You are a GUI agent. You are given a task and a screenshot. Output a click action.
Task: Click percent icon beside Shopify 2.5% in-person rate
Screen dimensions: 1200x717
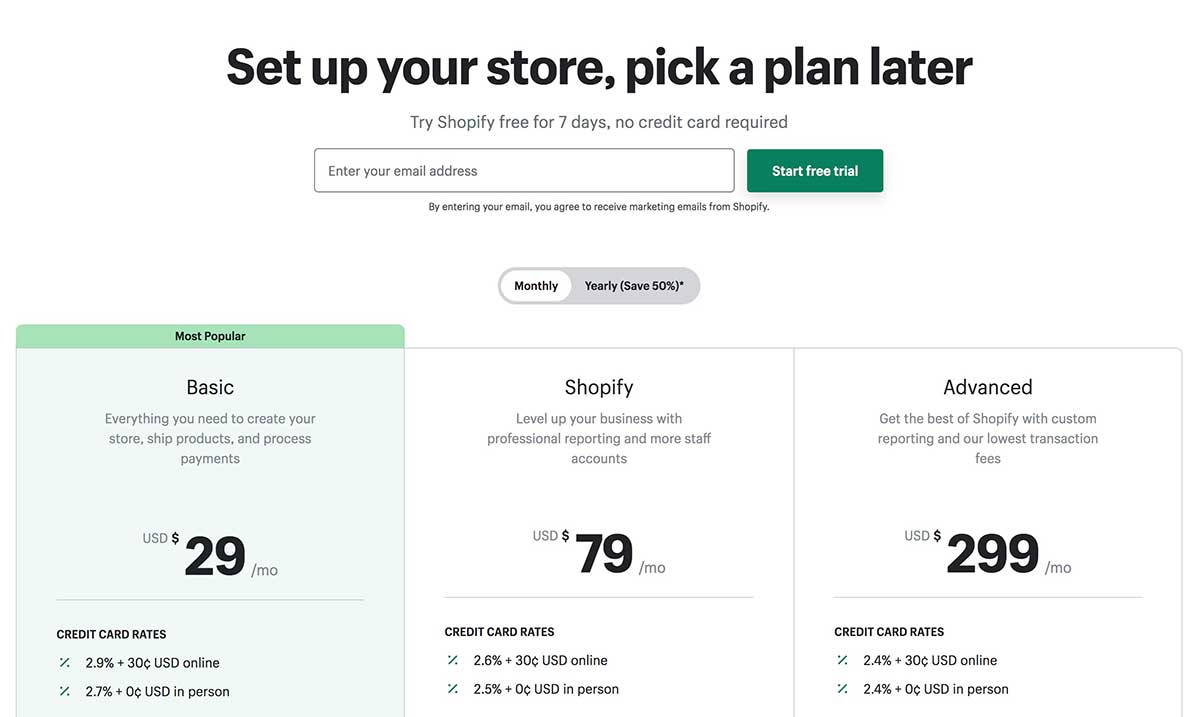point(453,689)
